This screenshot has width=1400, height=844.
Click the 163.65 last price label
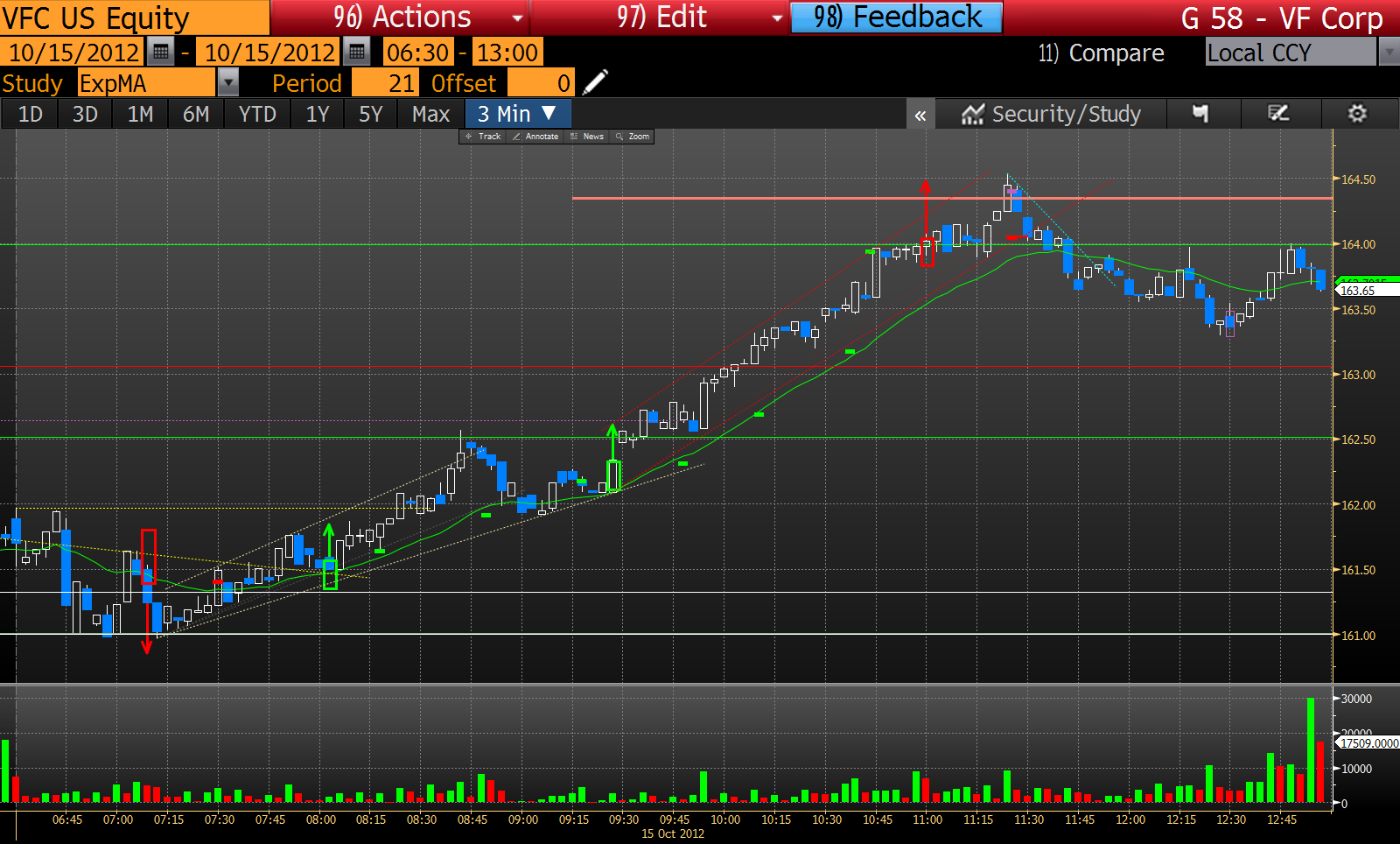[1368, 291]
